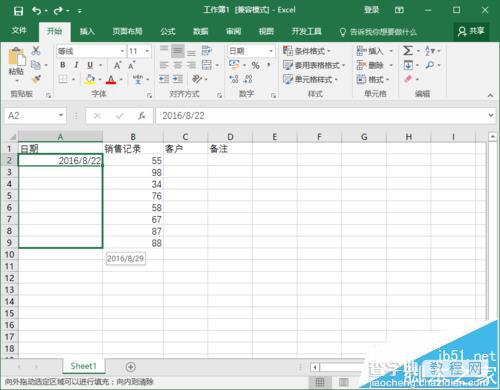The height and width of the screenshot is (390, 500).
Task: Click Decrease Font Size icon
Action: (x=132, y=65)
